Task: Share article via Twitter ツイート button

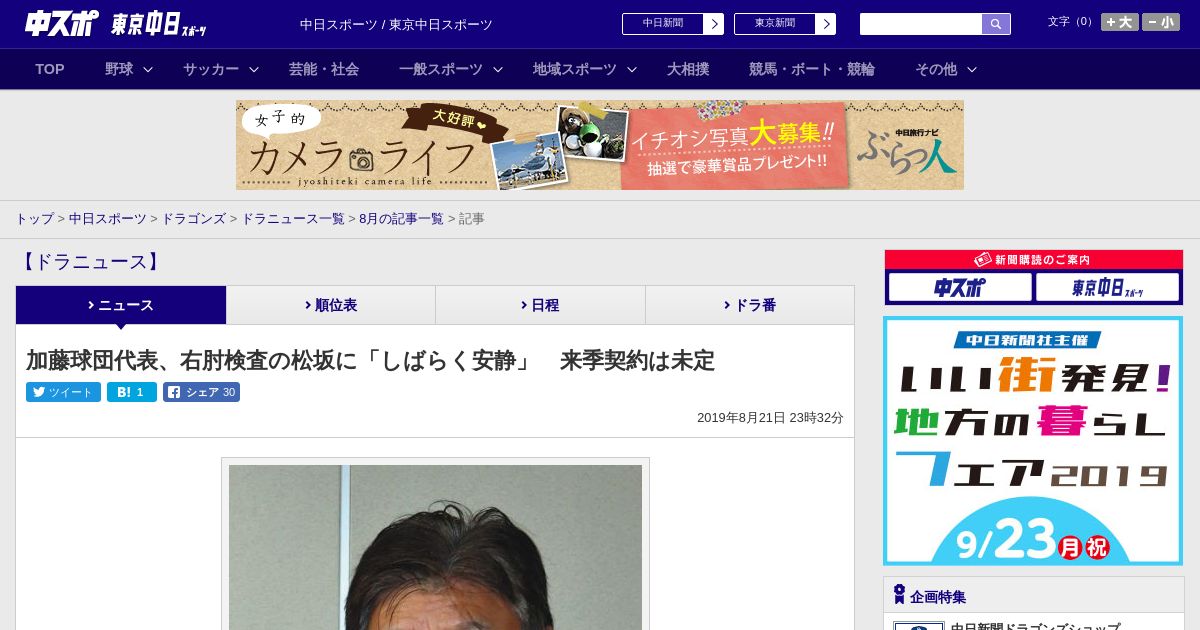Action: click(x=63, y=392)
